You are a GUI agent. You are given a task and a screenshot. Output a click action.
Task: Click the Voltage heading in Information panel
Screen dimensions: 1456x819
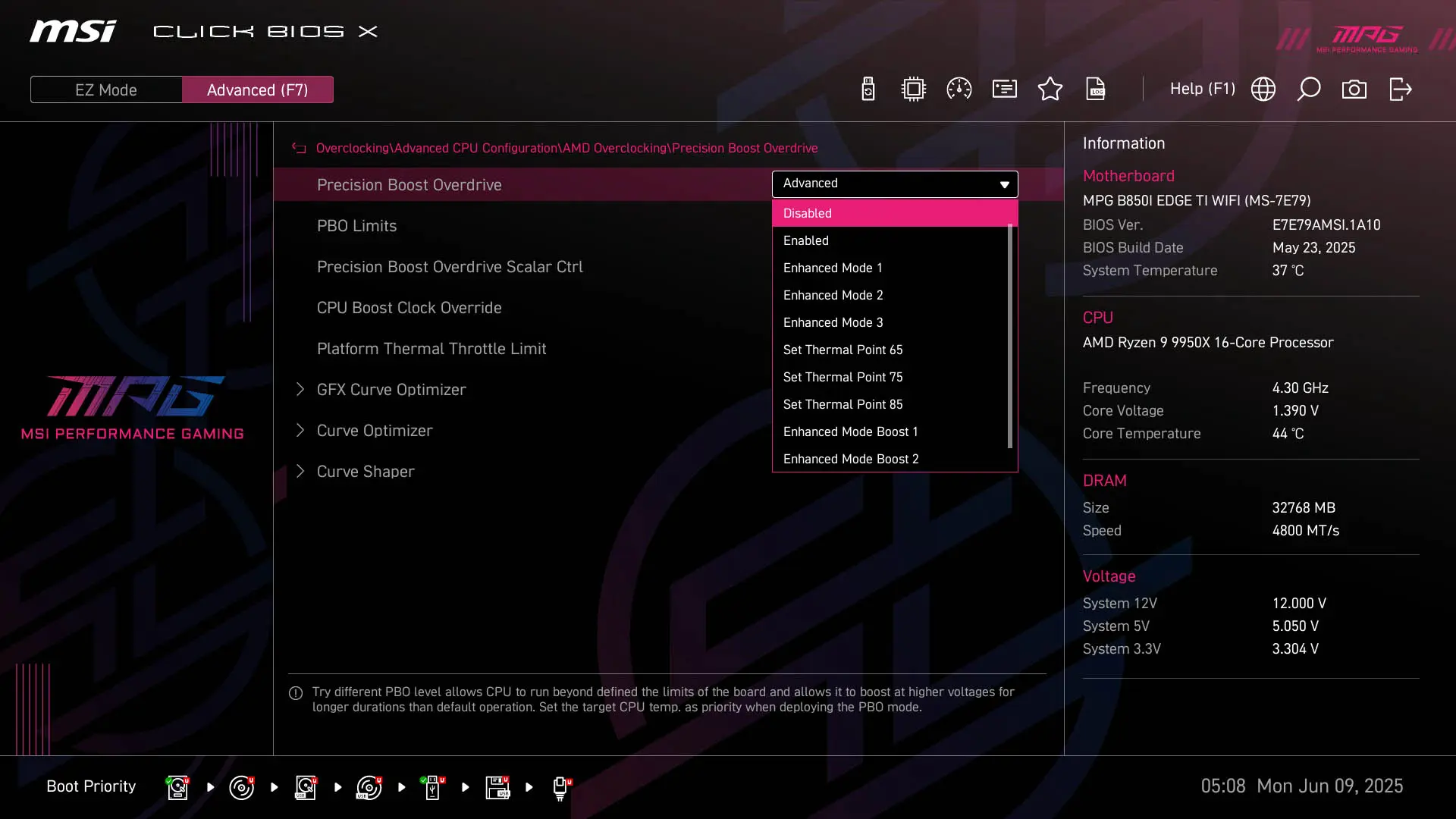pyautogui.click(x=1109, y=576)
